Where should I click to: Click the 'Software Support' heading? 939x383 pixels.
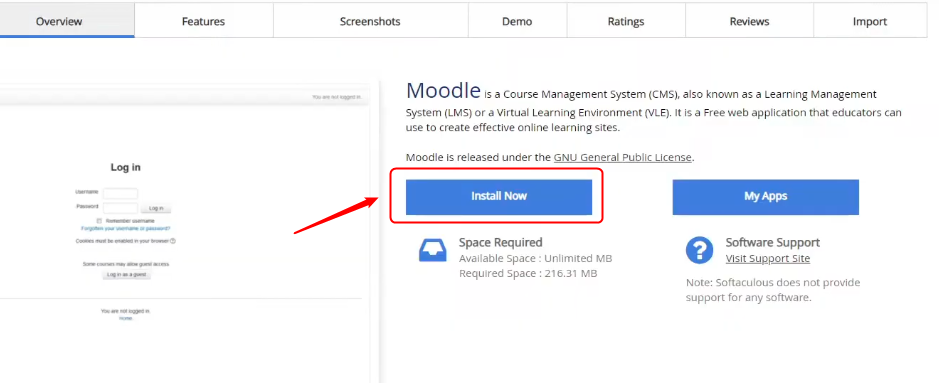[773, 242]
